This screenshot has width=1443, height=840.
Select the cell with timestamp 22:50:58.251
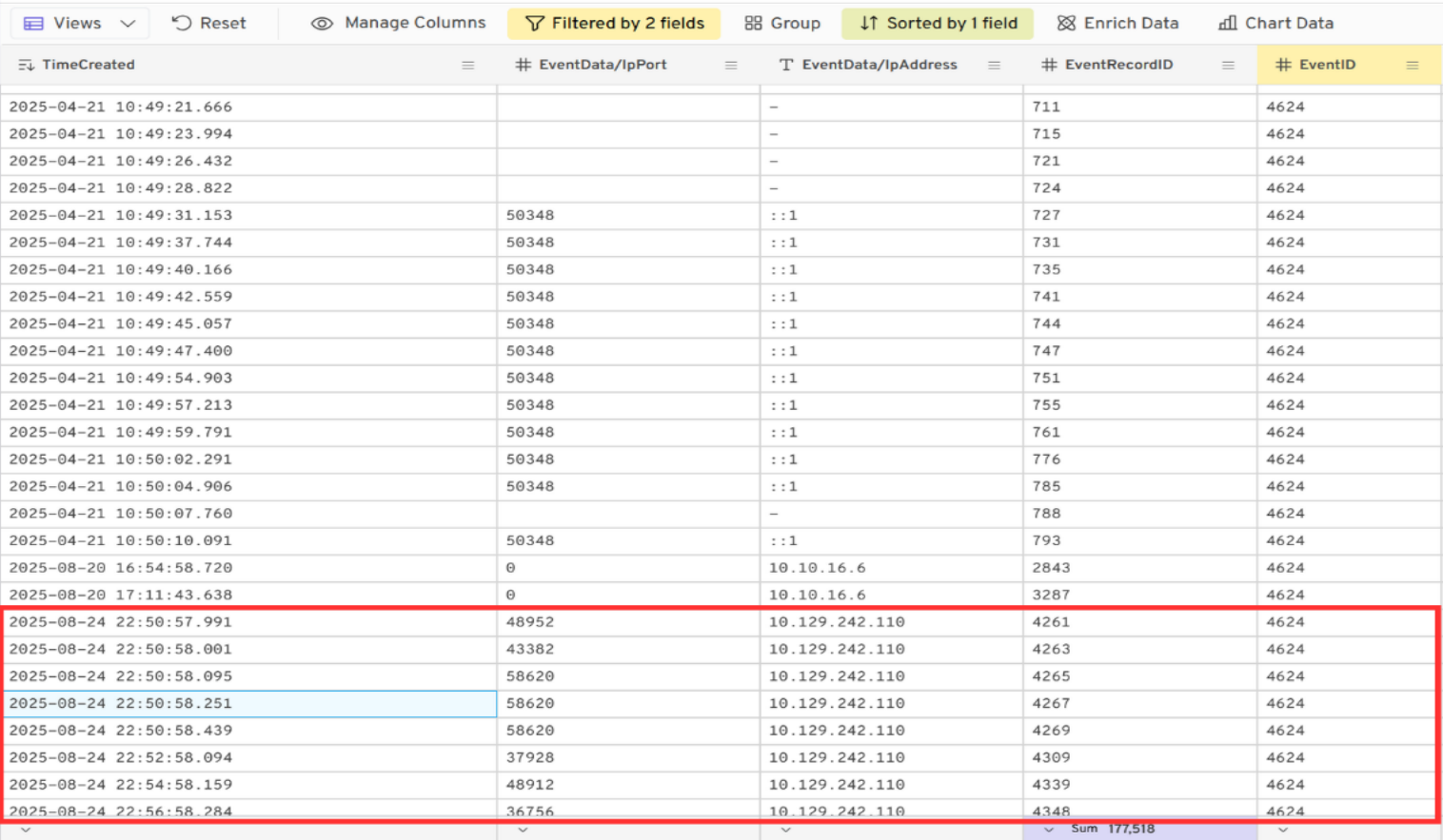pos(249,703)
